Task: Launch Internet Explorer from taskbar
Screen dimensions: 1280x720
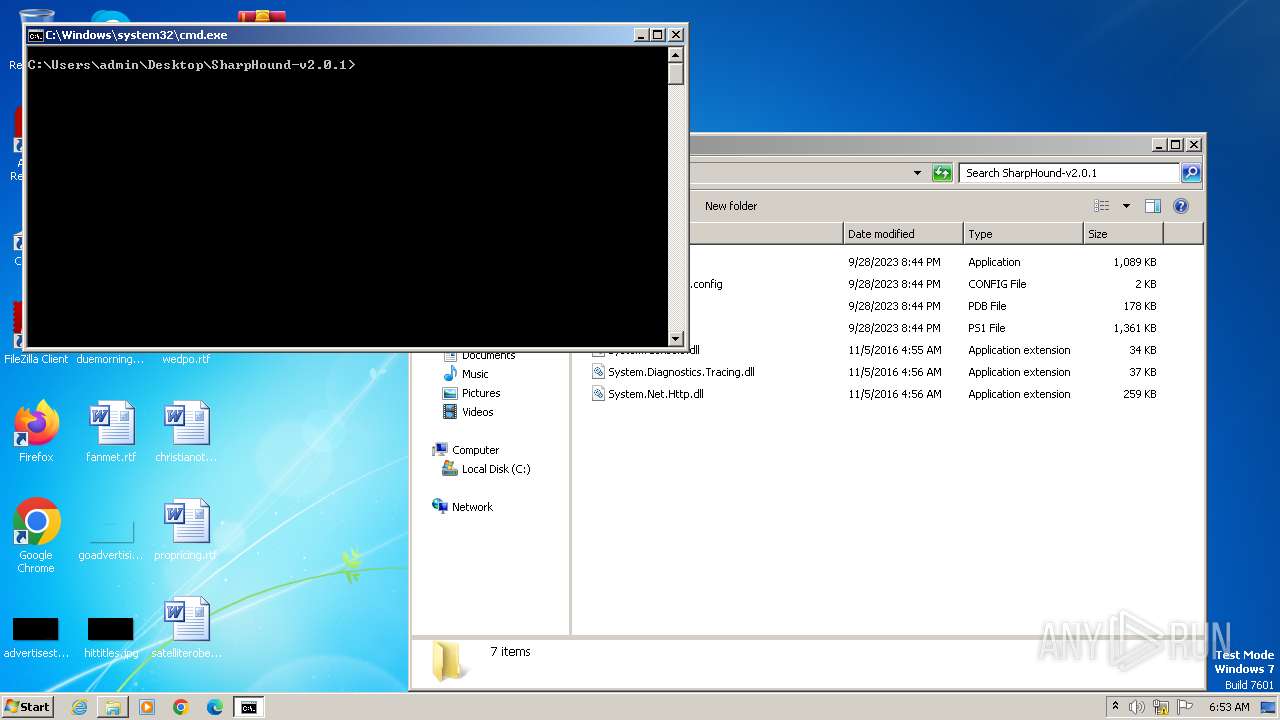Action: 79,707
